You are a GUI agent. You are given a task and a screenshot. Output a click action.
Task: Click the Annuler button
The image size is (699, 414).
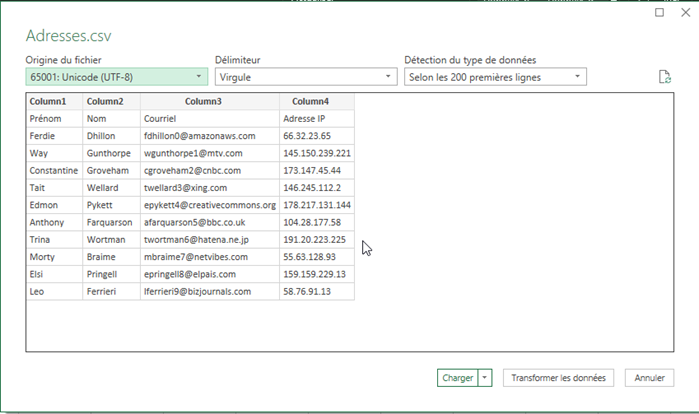click(649, 377)
